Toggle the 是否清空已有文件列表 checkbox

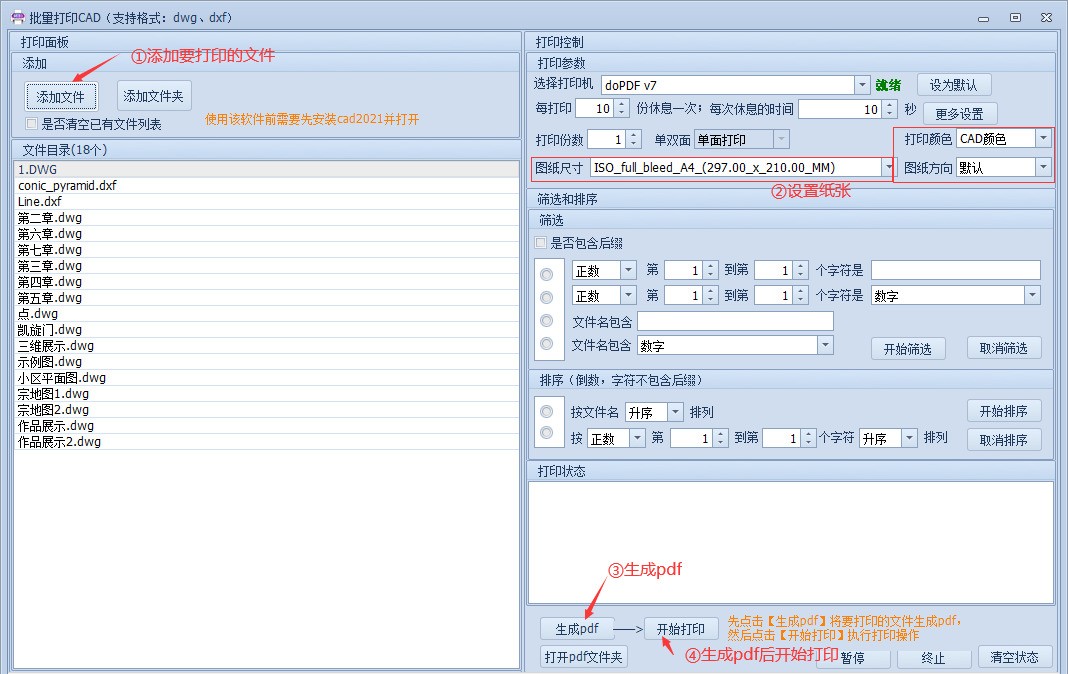[x=31, y=124]
